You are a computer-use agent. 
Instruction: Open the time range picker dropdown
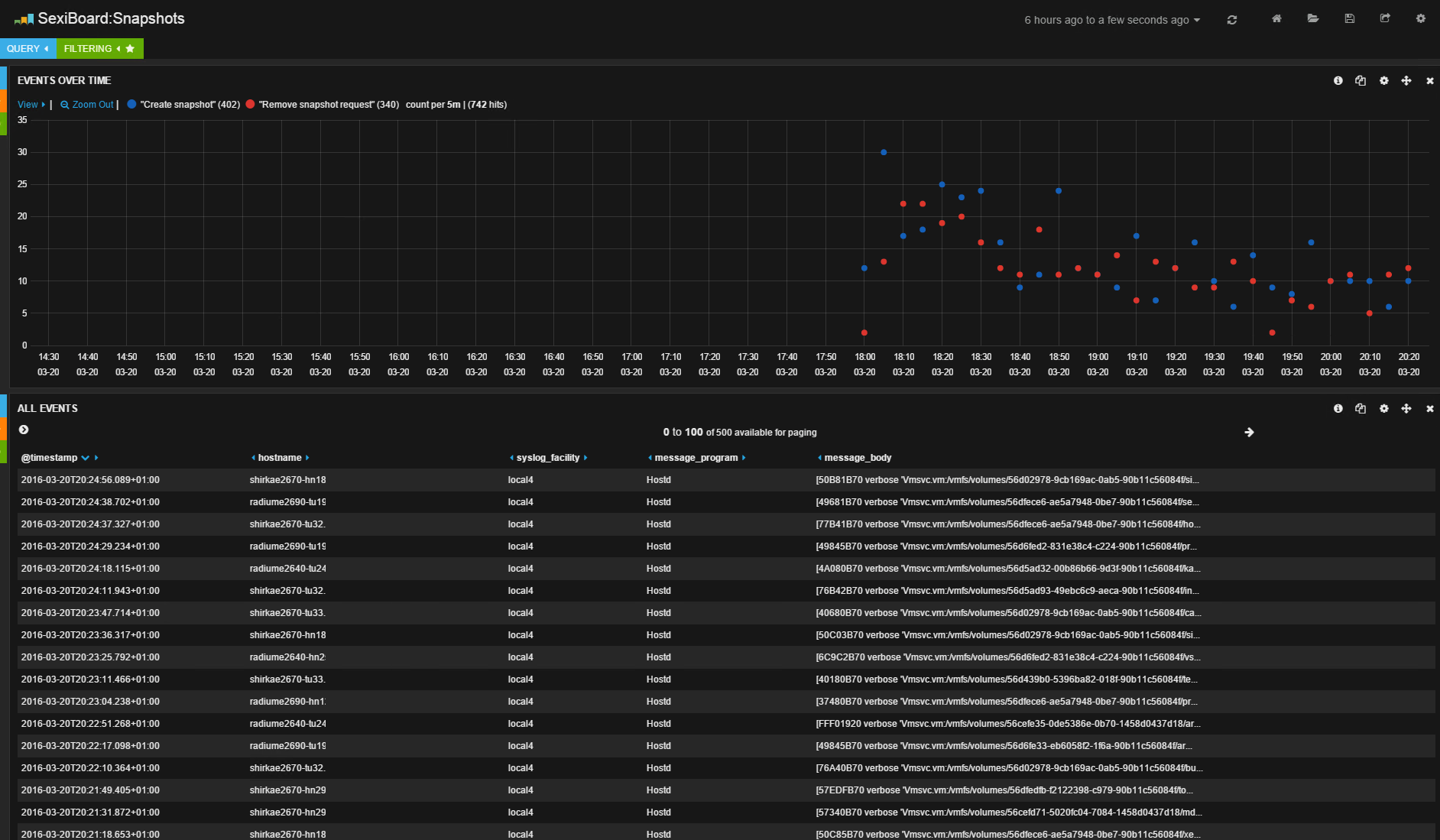(x=1112, y=20)
